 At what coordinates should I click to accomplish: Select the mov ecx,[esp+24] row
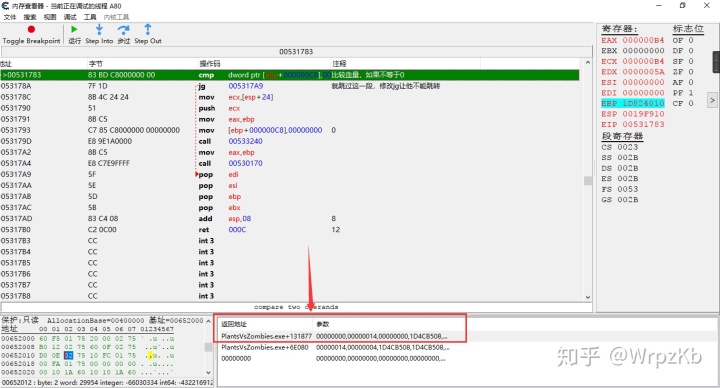[290, 97]
